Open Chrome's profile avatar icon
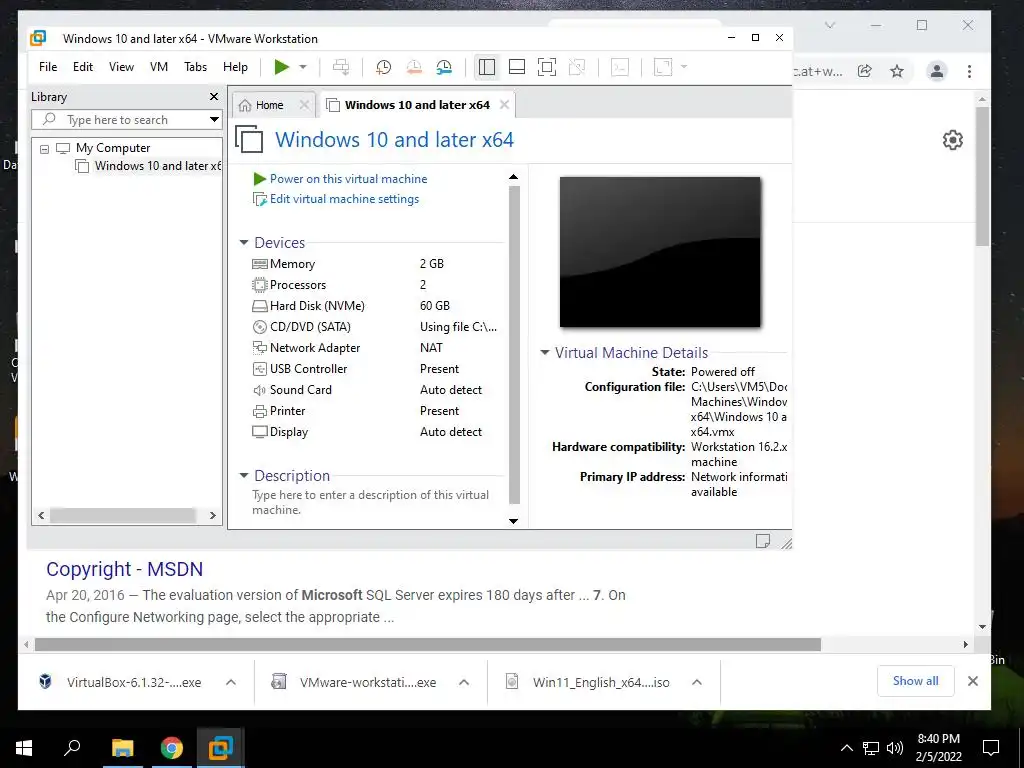 pyautogui.click(x=936, y=71)
